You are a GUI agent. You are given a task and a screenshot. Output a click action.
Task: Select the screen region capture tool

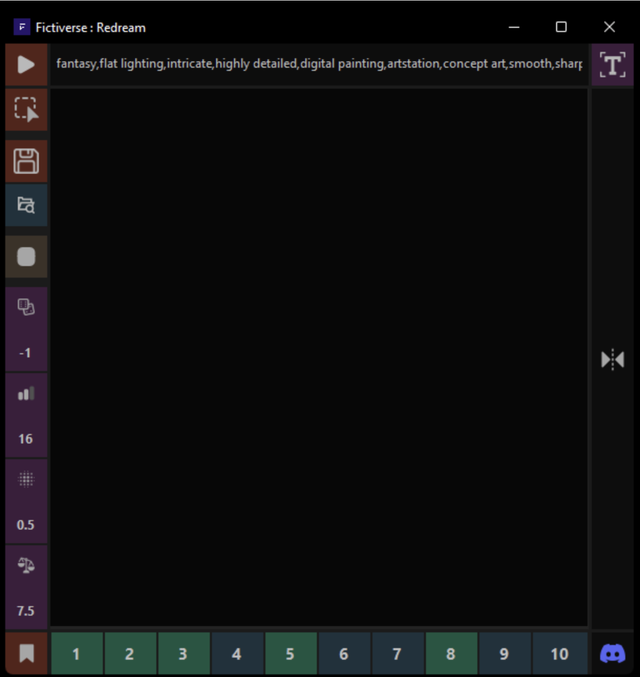tap(26, 109)
